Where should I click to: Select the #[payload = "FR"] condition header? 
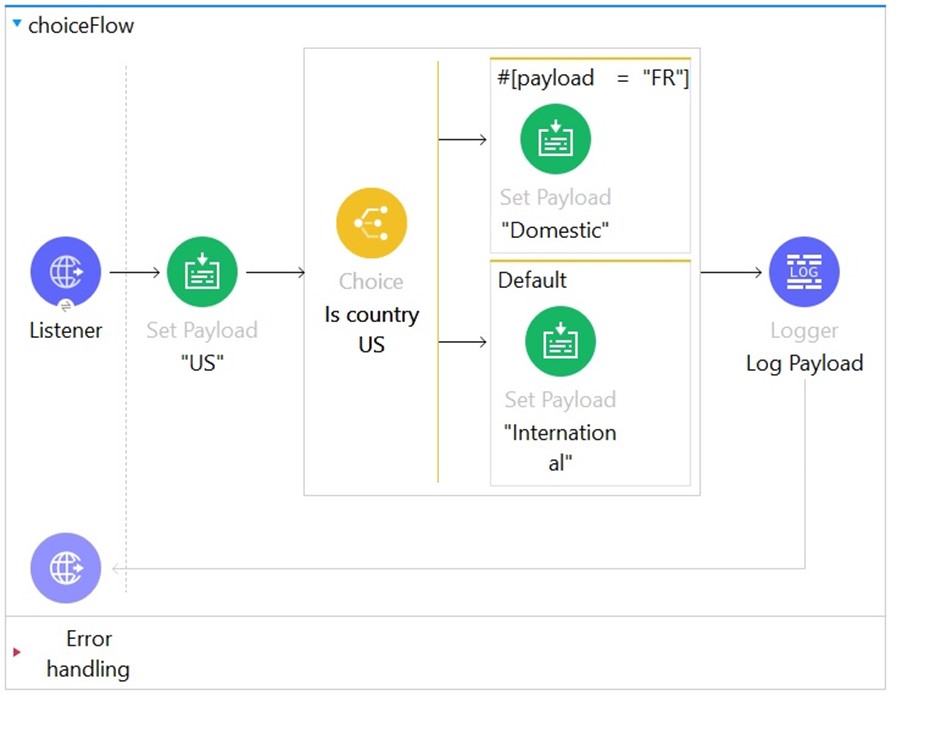(x=592, y=78)
